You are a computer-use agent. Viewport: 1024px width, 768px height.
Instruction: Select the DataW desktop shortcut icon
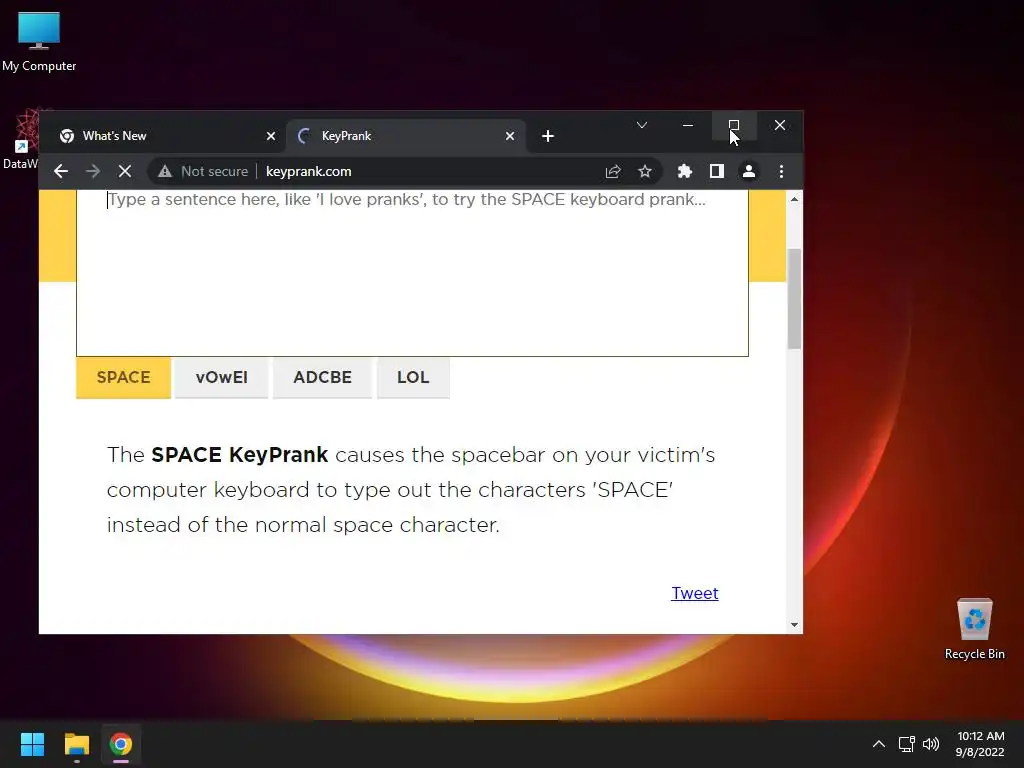click(20, 140)
